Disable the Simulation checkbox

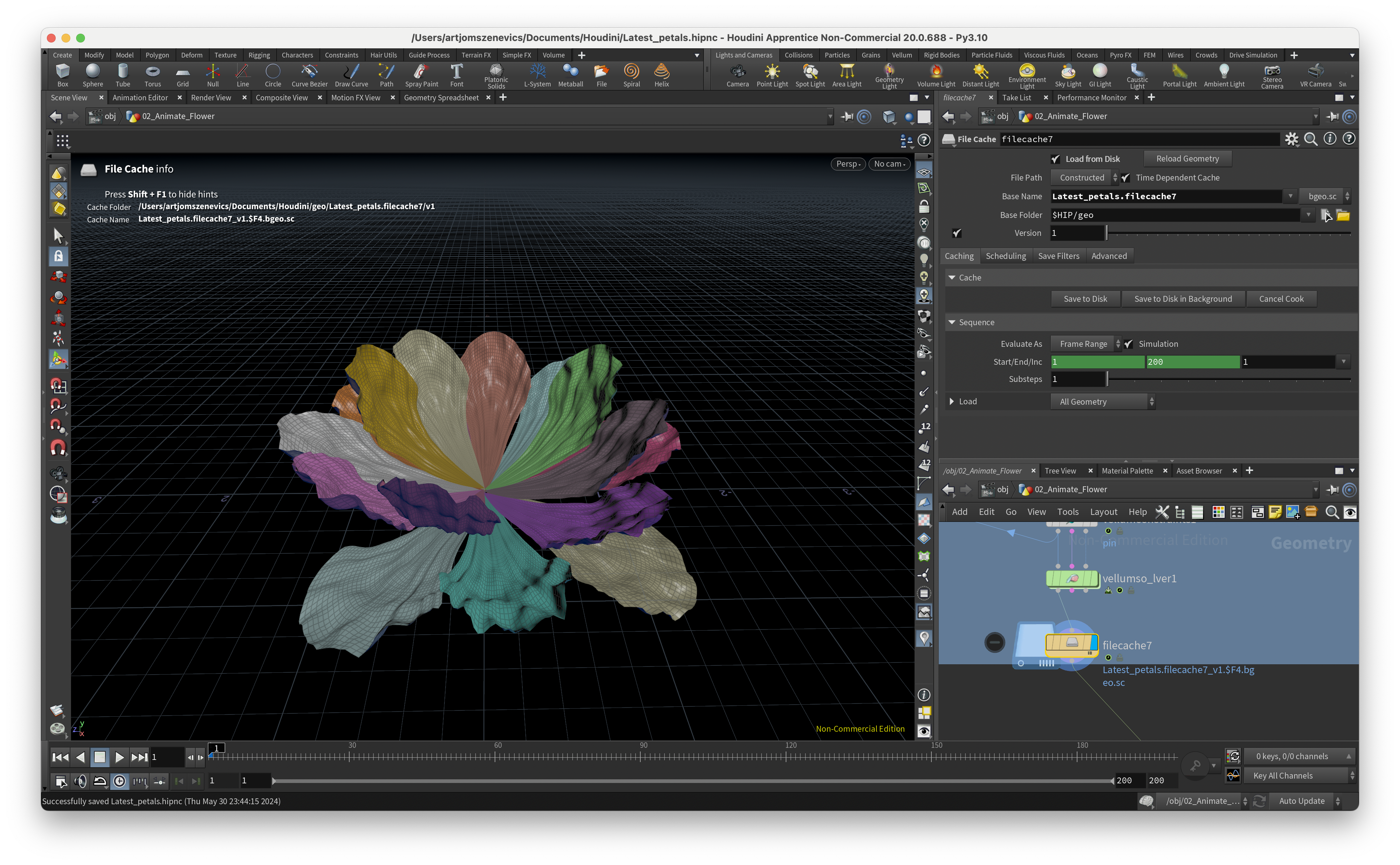(1128, 344)
